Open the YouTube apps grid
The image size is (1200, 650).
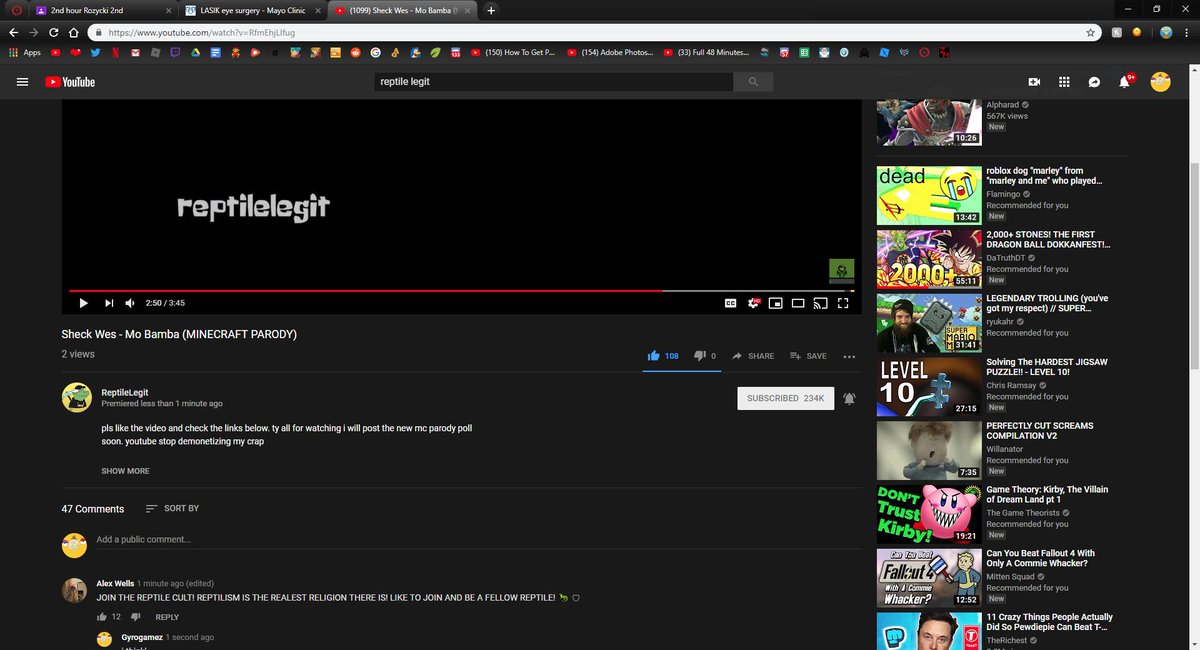(1064, 82)
